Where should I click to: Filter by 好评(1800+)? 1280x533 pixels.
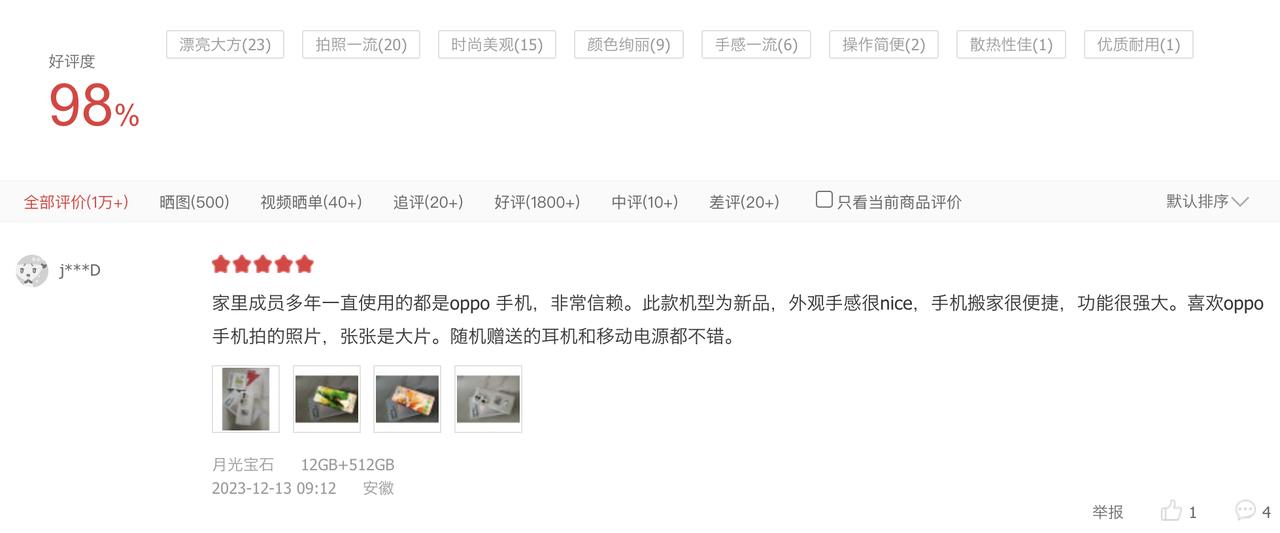(x=537, y=202)
